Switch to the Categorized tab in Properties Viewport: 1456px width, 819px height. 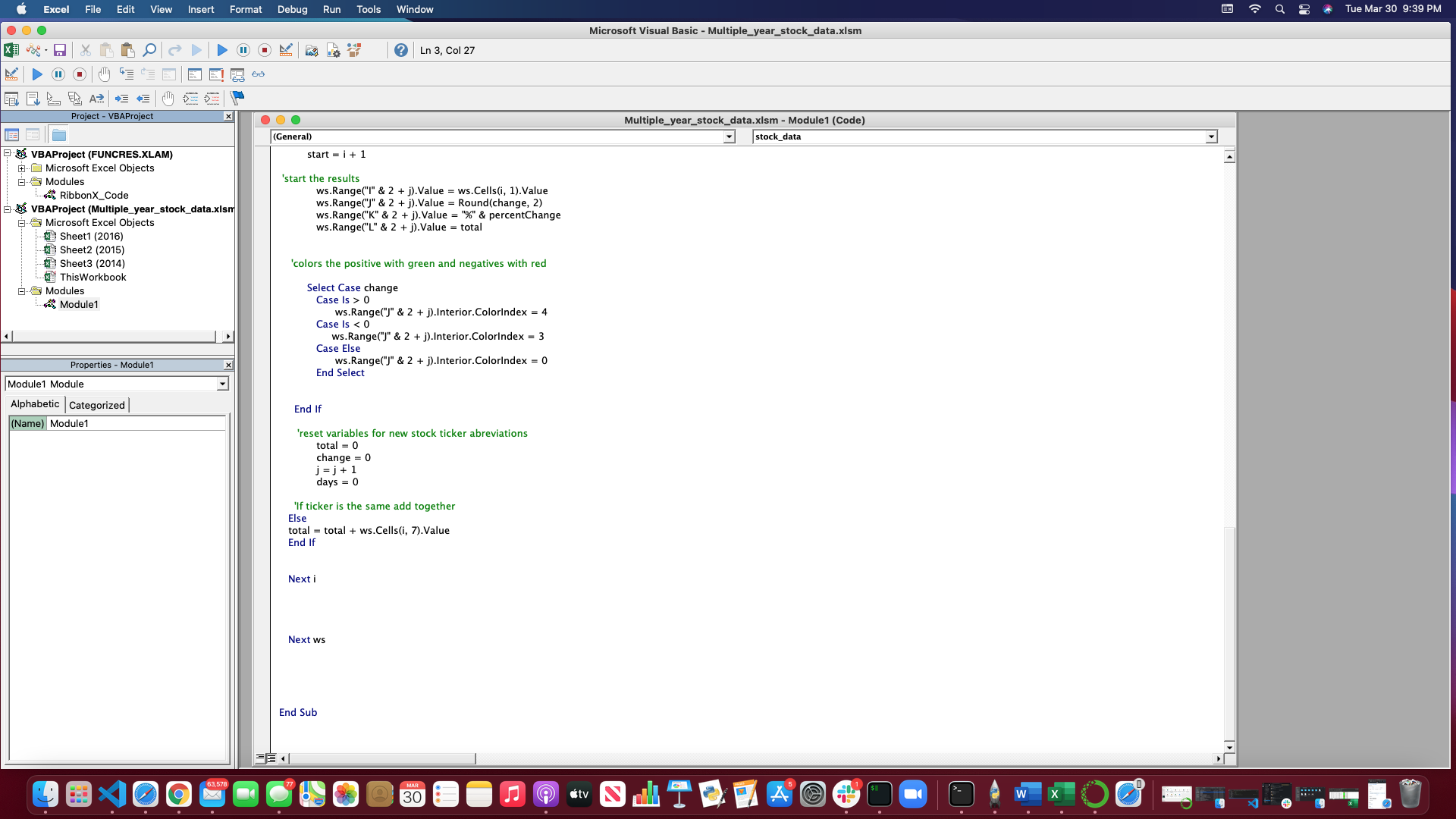point(96,405)
